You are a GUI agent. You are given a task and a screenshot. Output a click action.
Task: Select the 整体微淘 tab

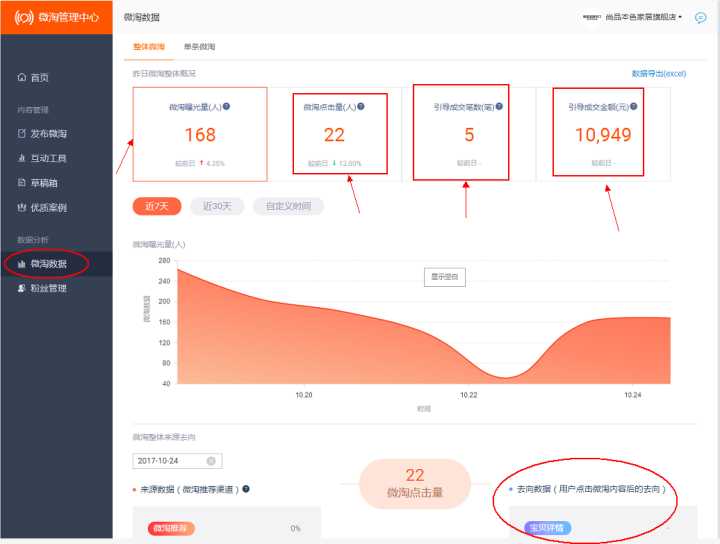click(x=149, y=47)
